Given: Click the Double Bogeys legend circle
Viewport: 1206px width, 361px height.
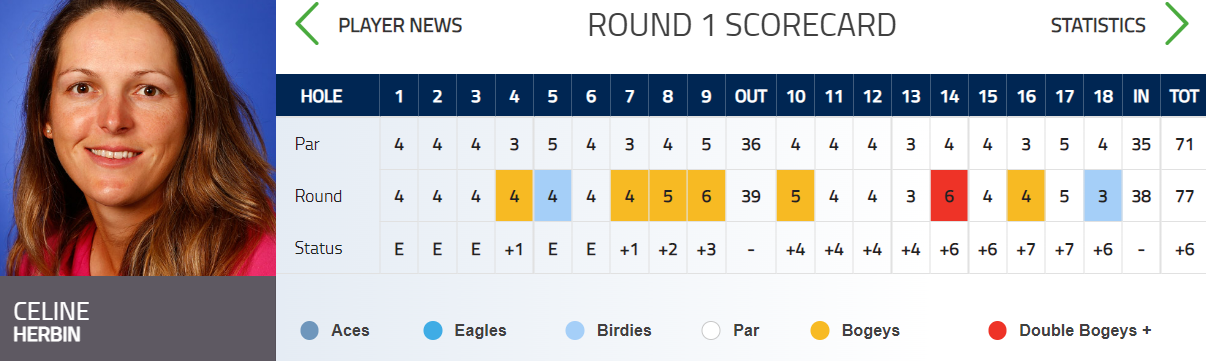Looking at the screenshot, I should [997, 330].
